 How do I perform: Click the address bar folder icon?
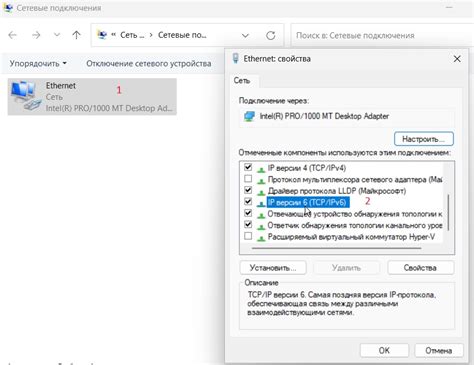pyautogui.click(x=102, y=35)
